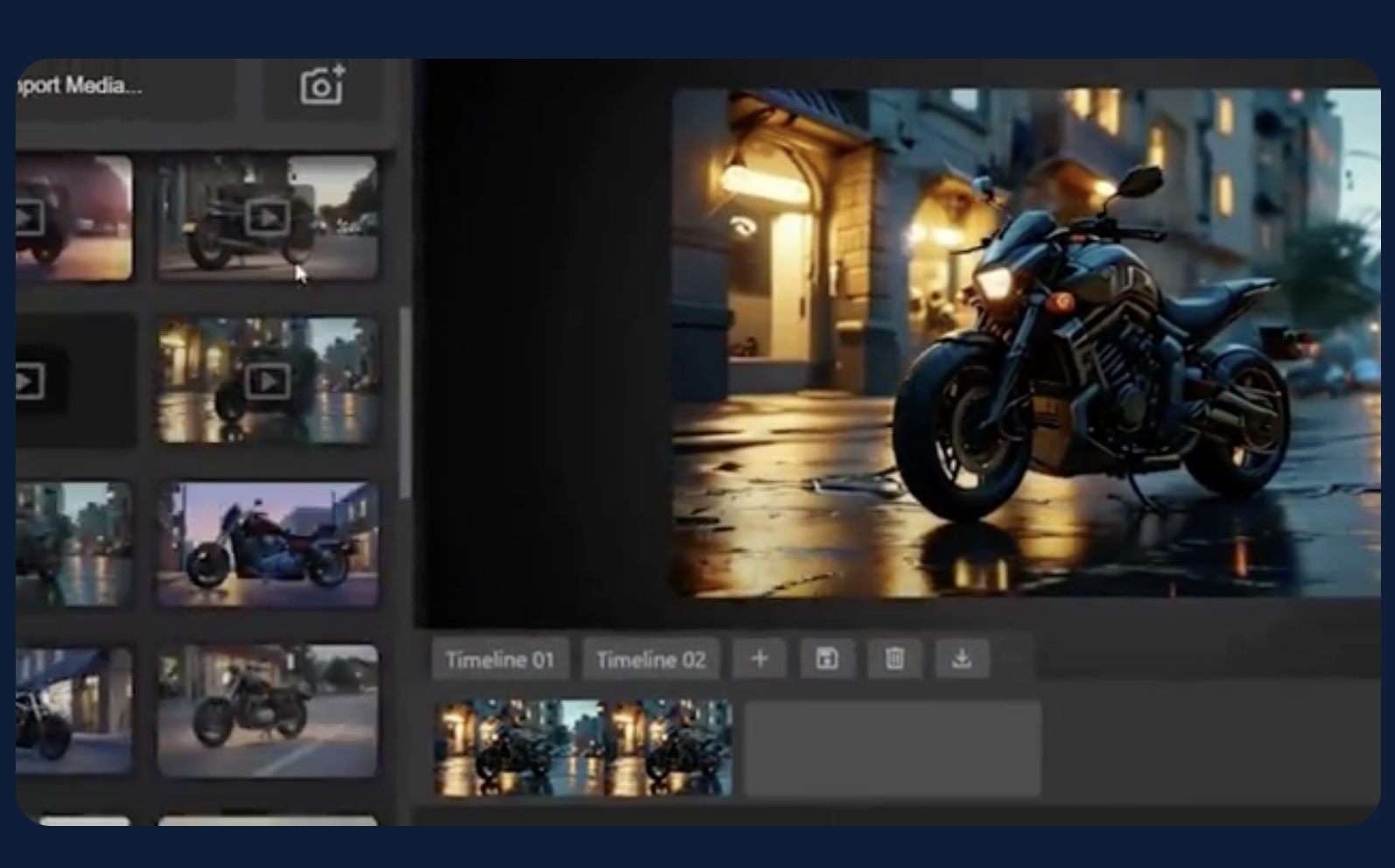The image size is (1395, 868).
Task: Click the media panel vertical scrollbar
Action: coord(404,402)
